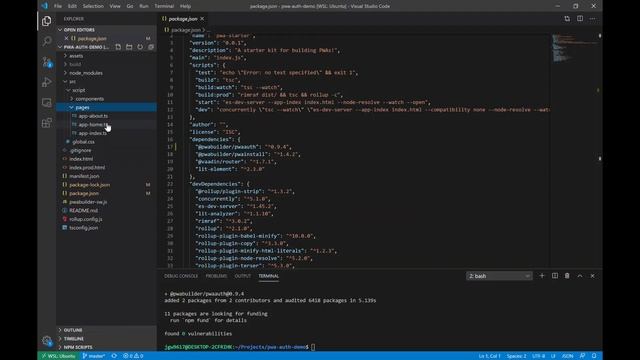The image size is (640, 360).
Task: Open the Source Control view
Action: tap(47, 62)
